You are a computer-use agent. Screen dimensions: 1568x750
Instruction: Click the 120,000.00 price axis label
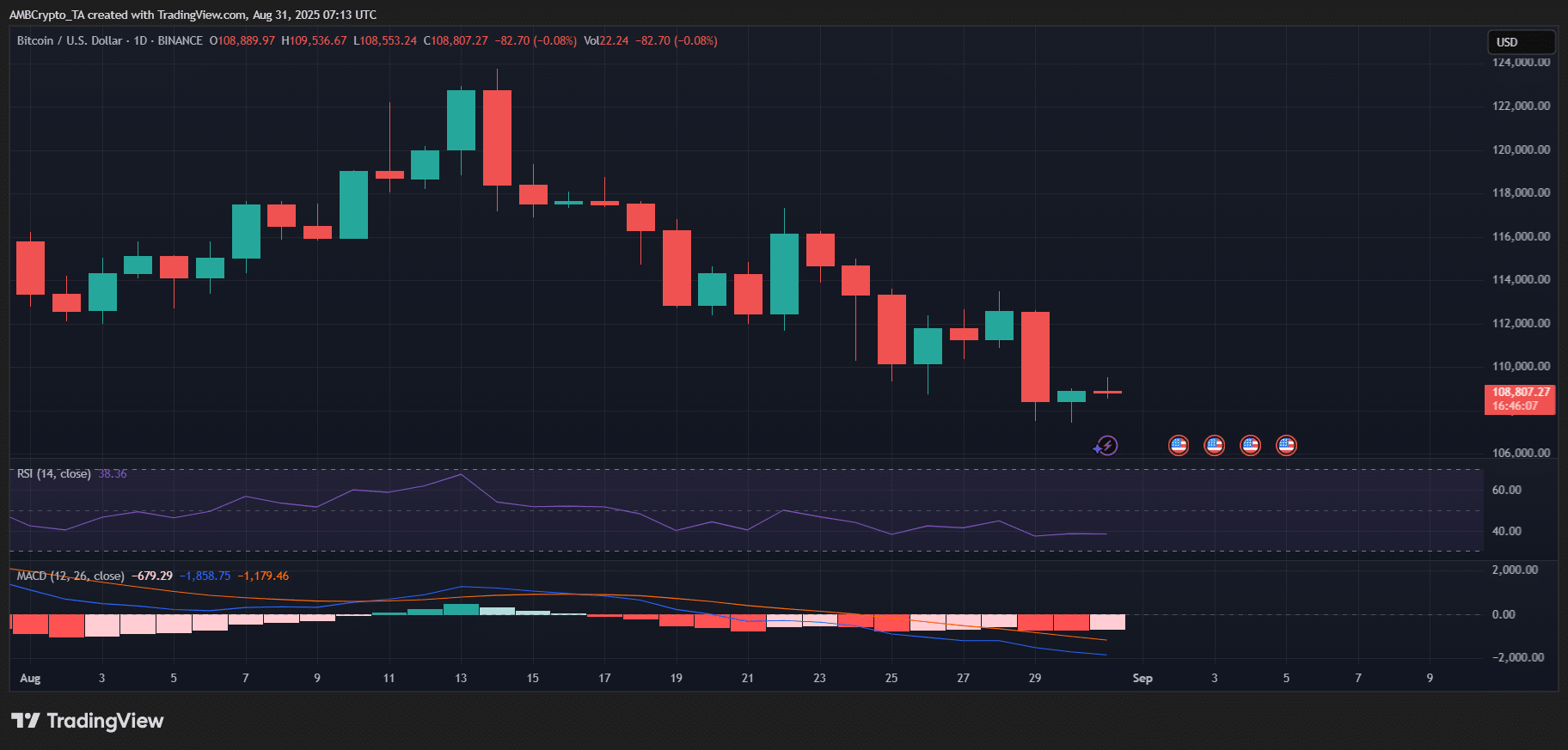click(x=1521, y=149)
